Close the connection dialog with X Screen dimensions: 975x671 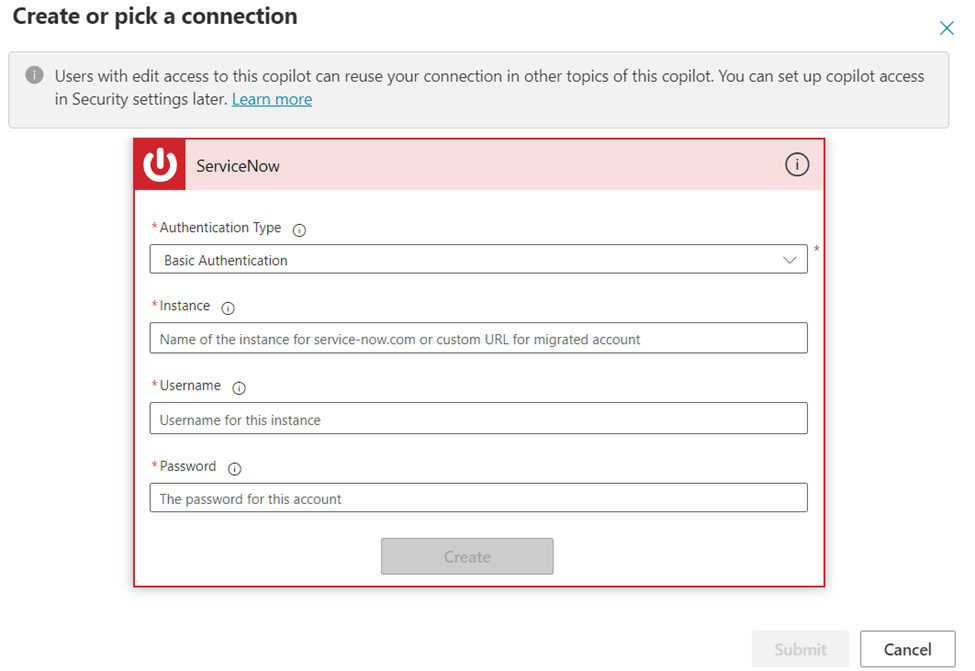946,28
